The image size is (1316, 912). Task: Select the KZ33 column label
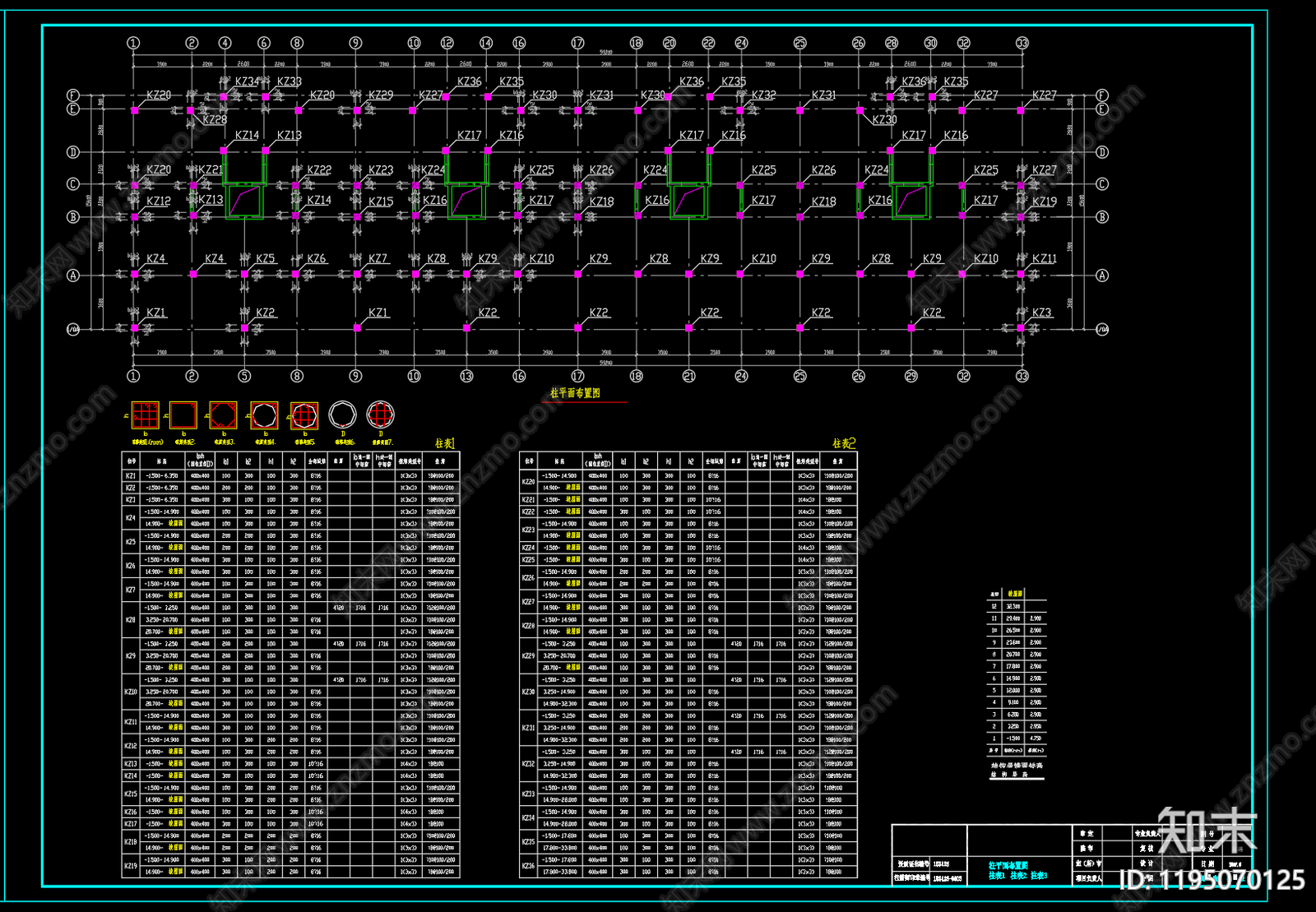tap(290, 81)
